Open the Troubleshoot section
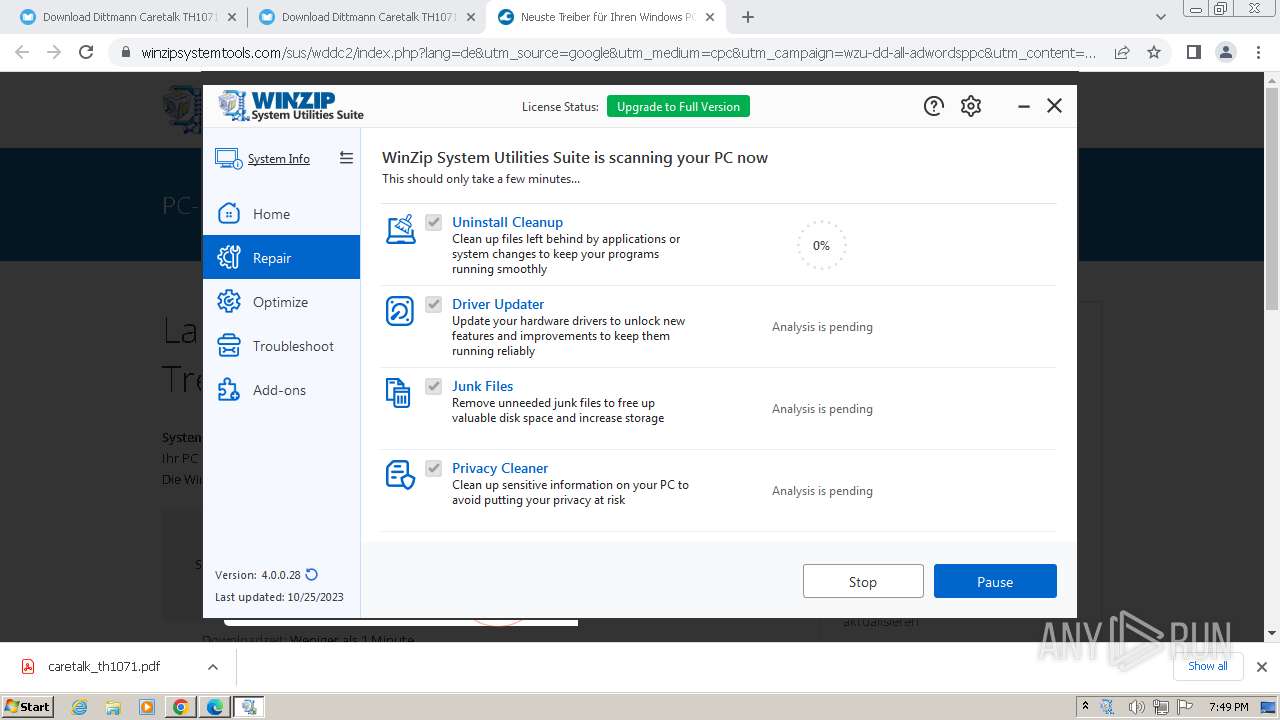The width and height of the screenshot is (1280, 720). [x=281, y=346]
